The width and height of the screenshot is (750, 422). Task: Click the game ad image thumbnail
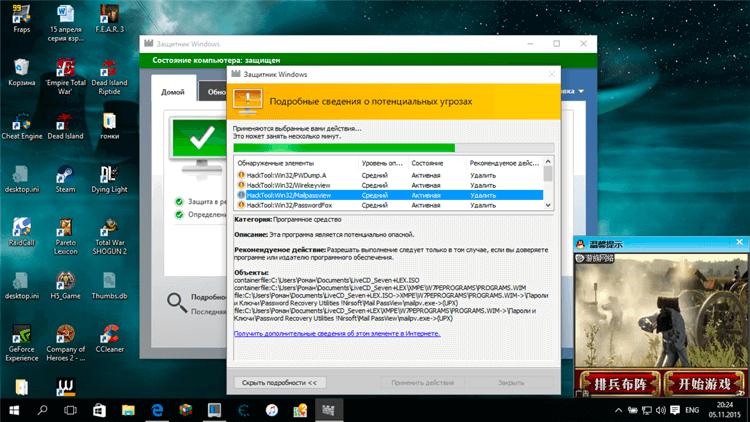tap(661, 311)
